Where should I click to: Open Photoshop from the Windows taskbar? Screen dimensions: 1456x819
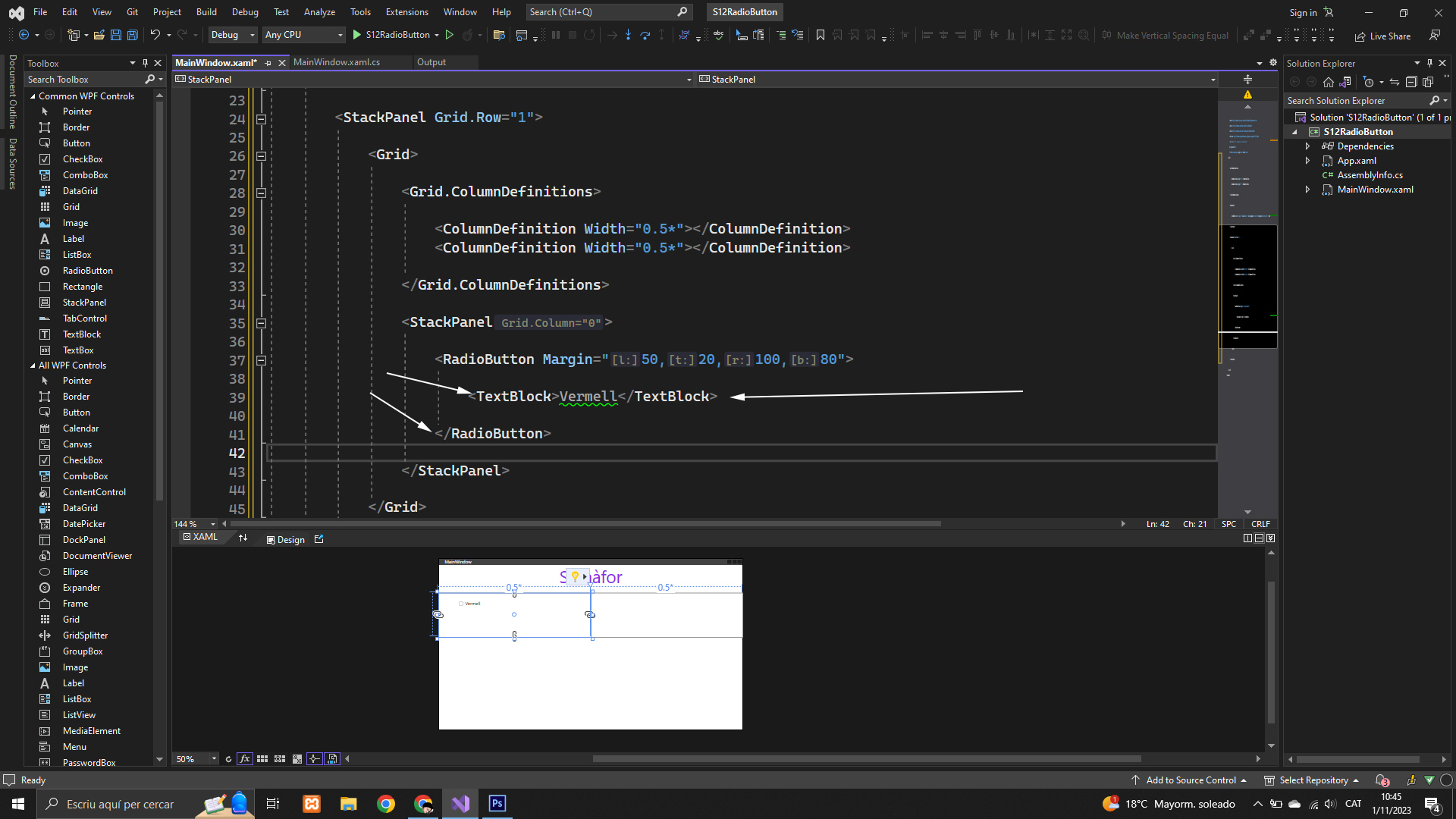[497, 804]
